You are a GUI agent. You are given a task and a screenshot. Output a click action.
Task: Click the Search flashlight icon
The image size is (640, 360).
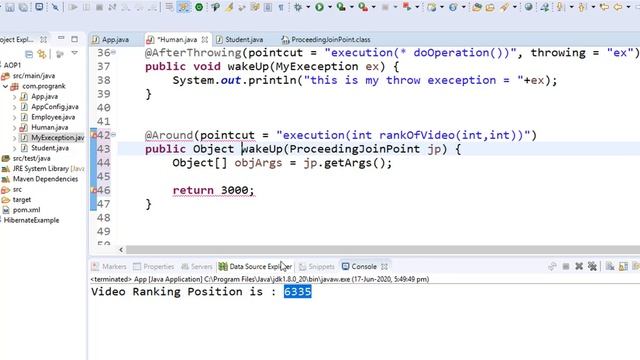click(505, 7)
